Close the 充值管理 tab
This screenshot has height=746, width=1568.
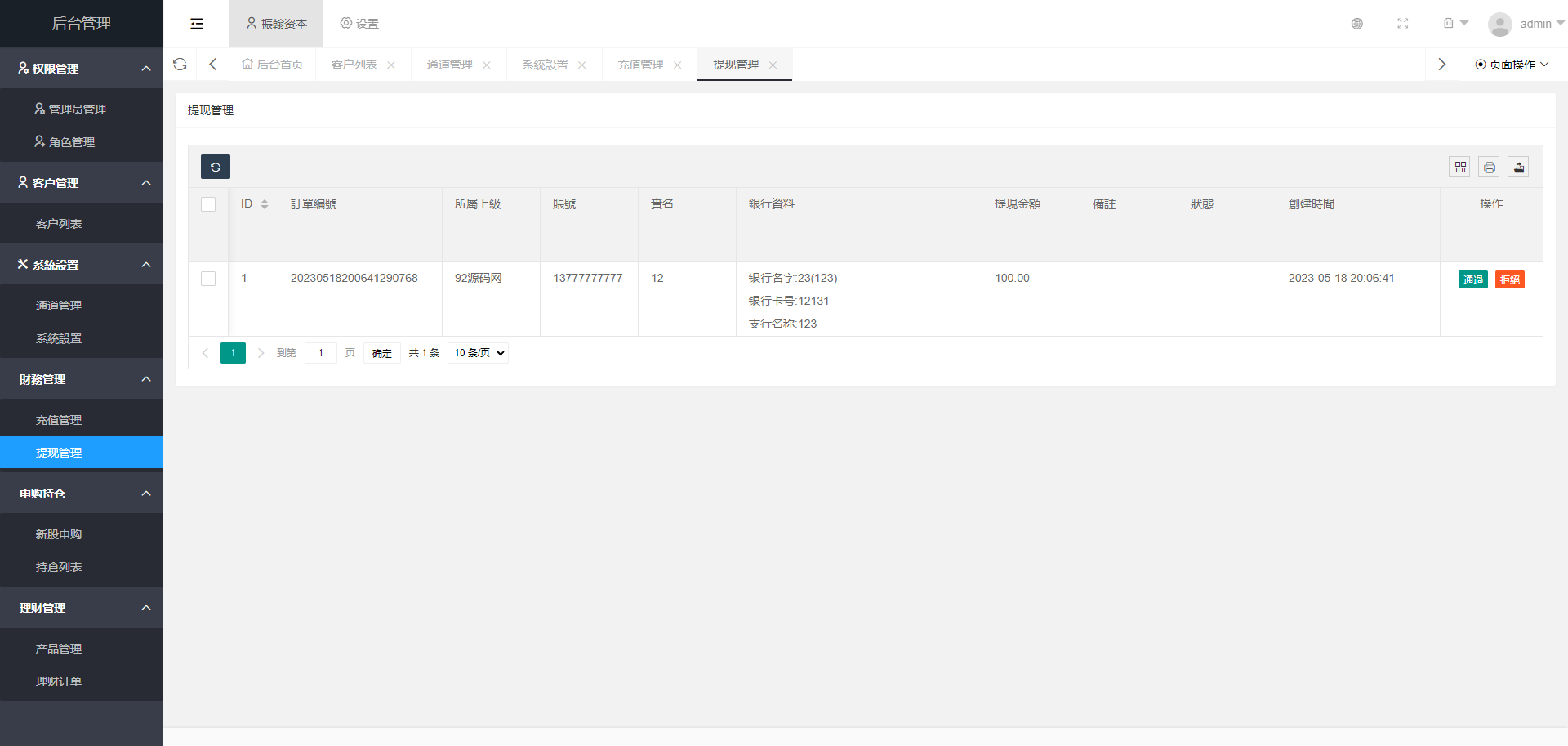click(677, 65)
